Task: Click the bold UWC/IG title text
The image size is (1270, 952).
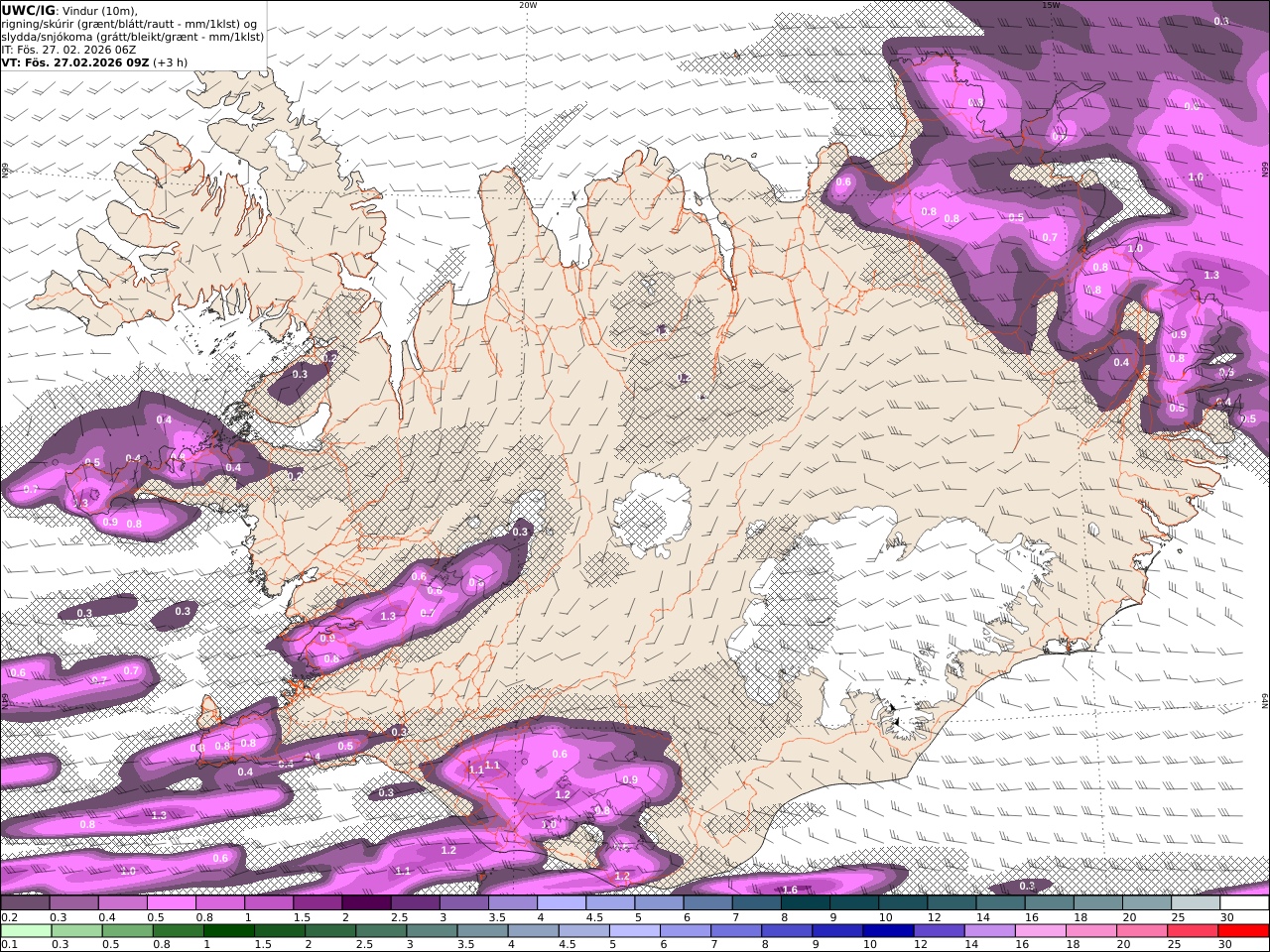Action: click(28, 10)
